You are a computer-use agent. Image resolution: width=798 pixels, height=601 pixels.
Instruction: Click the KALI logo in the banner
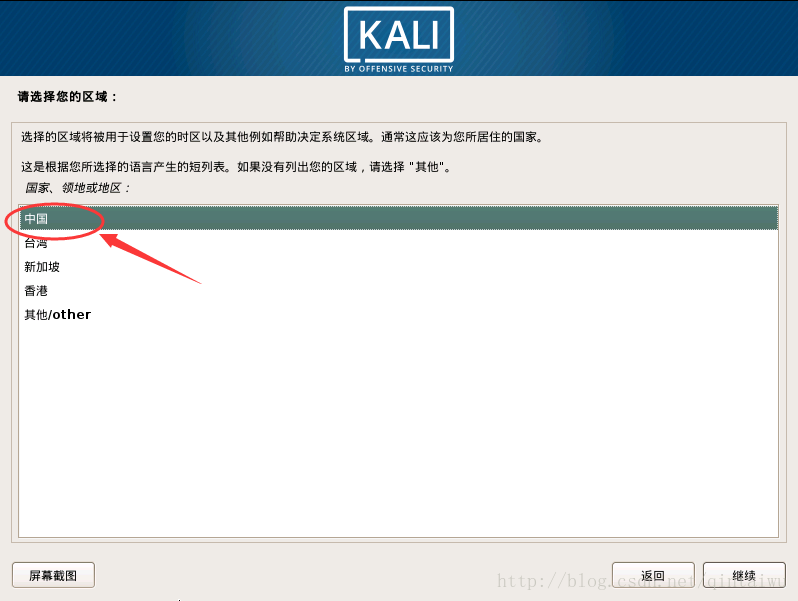pyautogui.click(x=399, y=35)
